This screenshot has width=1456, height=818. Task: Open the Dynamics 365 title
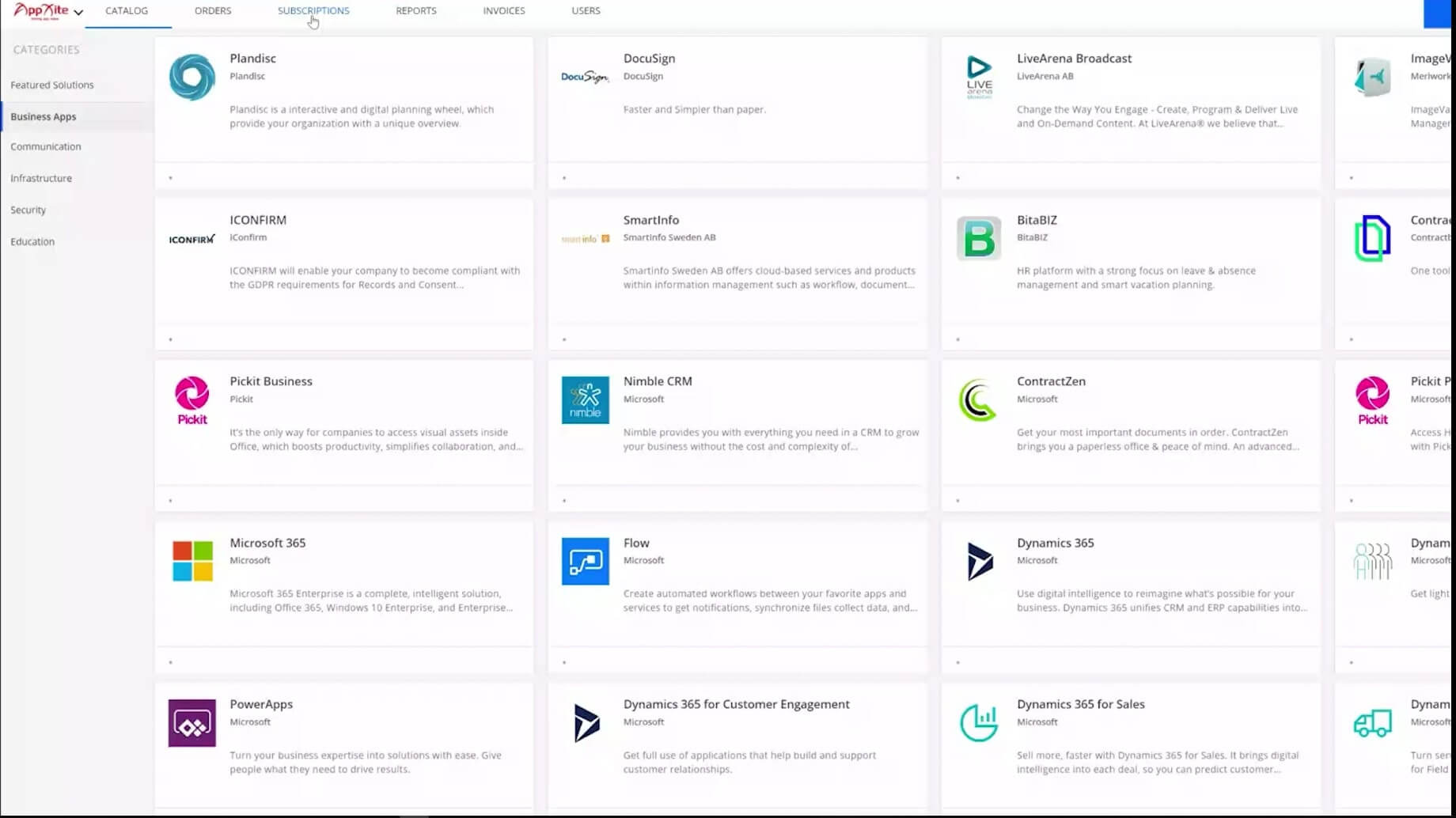click(x=1056, y=543)
